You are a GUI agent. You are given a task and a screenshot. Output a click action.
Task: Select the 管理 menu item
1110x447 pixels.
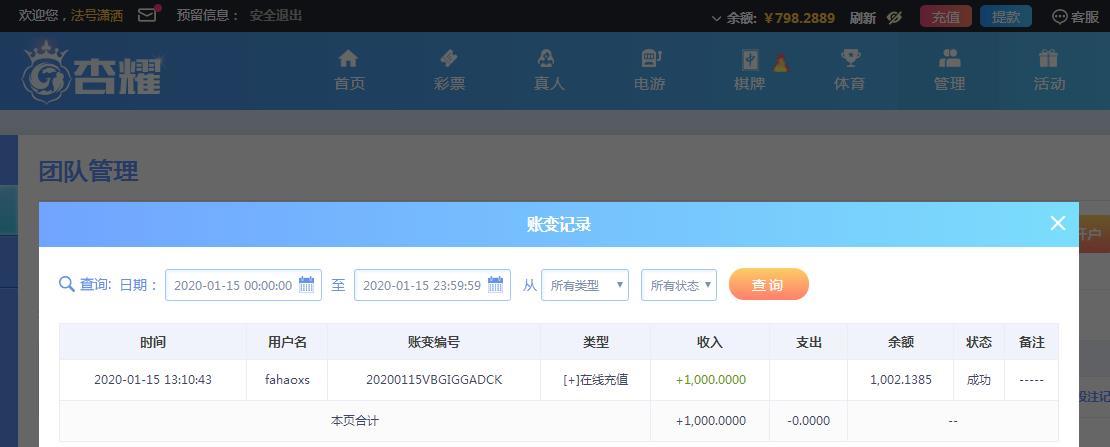click(949, 70)
